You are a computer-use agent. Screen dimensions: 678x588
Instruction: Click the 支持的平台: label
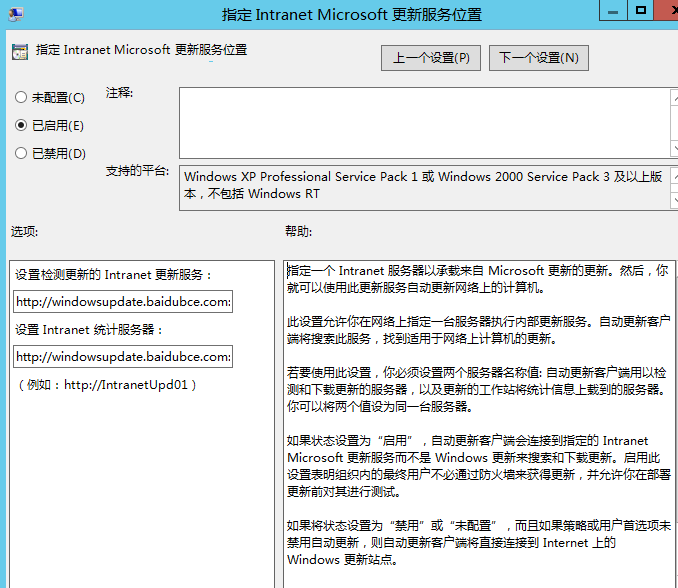(138, 171)
